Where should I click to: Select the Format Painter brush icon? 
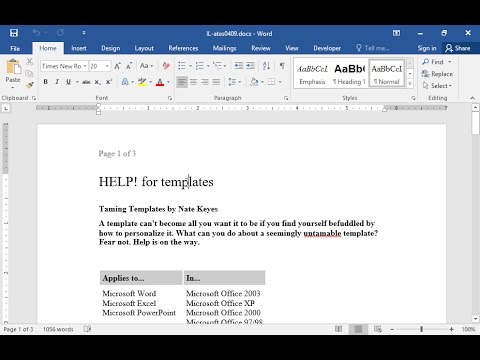(x=29, y=85)
